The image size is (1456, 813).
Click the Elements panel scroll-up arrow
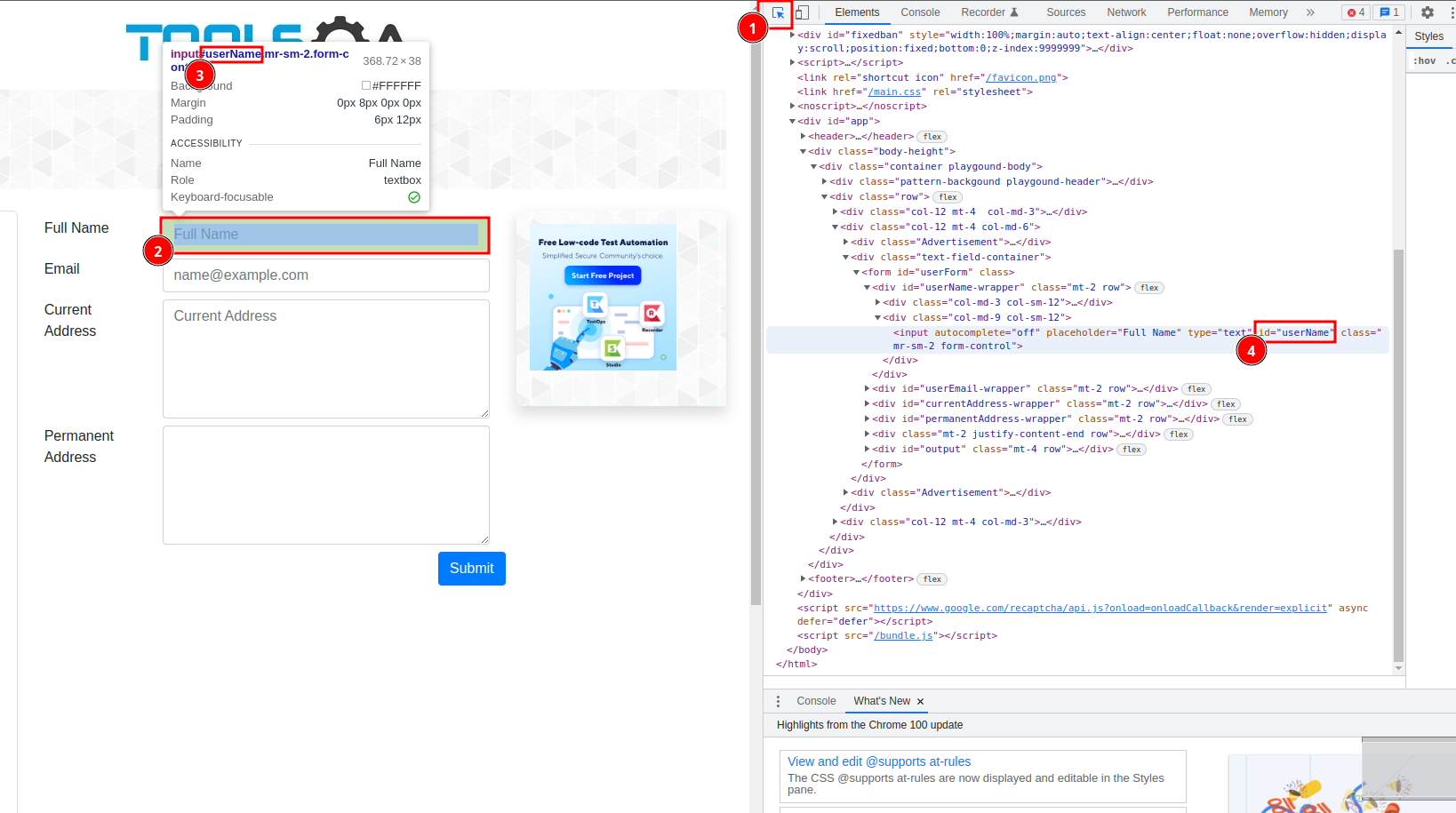[1398, 34]
